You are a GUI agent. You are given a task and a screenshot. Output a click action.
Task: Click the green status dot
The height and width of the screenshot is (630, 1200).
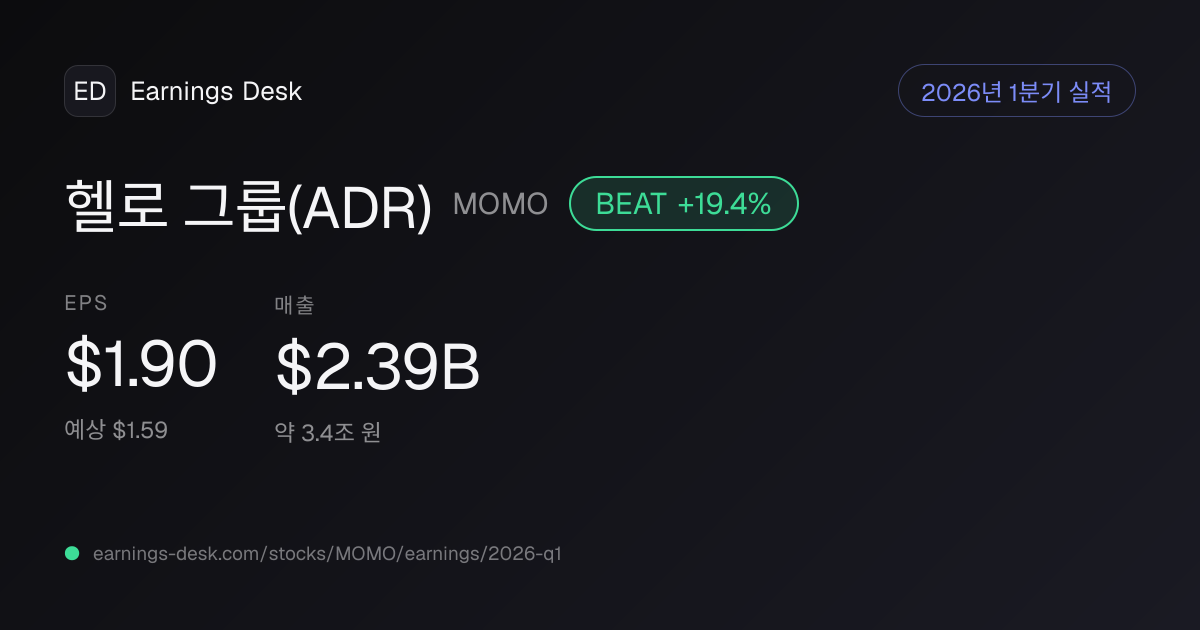[x=72, y=553]
